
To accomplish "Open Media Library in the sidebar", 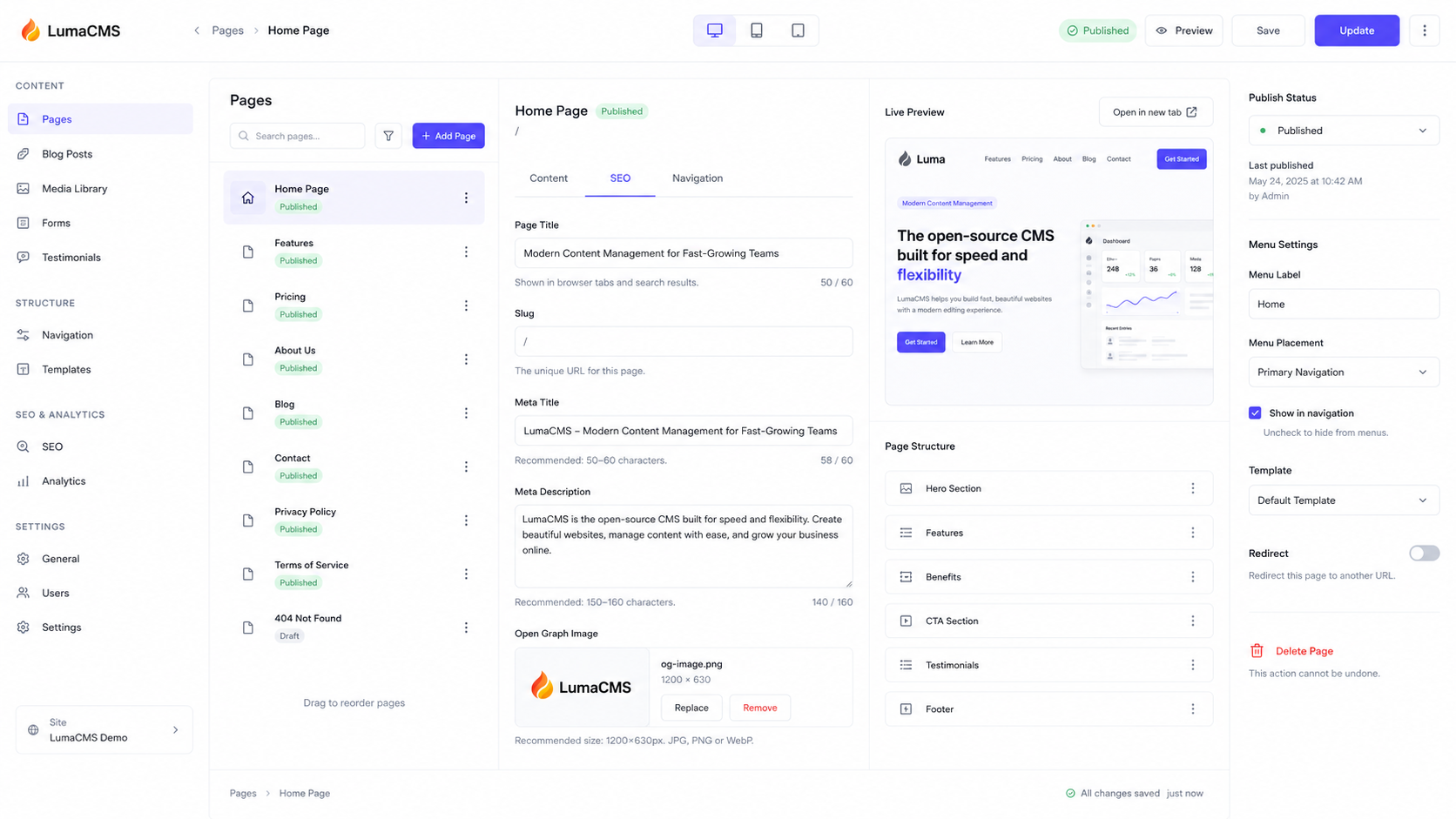I will pos(100,188).
